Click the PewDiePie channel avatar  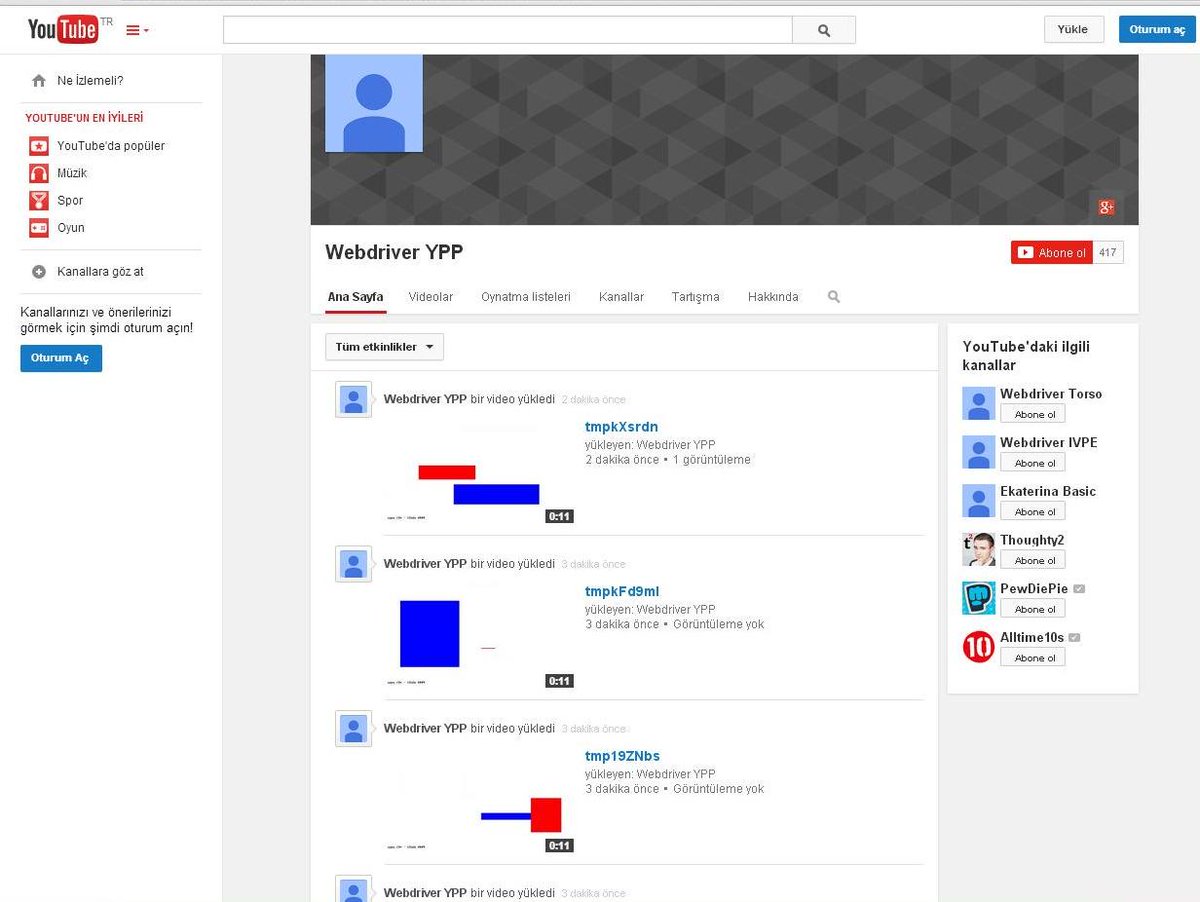(978, 598)
